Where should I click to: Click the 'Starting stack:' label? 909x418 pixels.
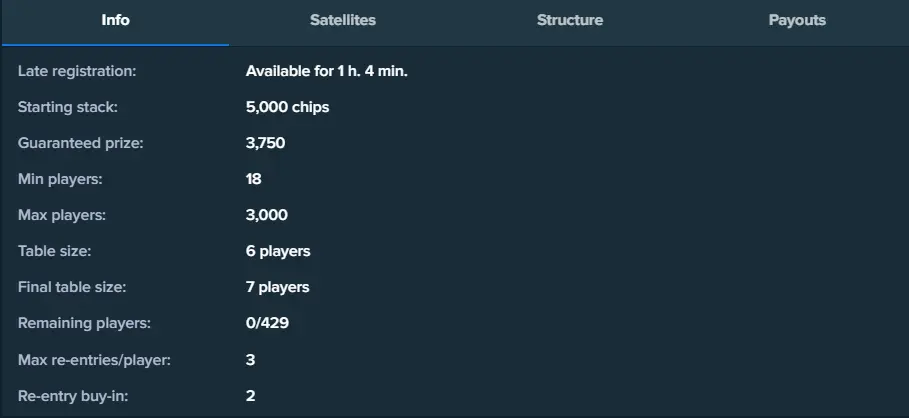tap(68, 107)
